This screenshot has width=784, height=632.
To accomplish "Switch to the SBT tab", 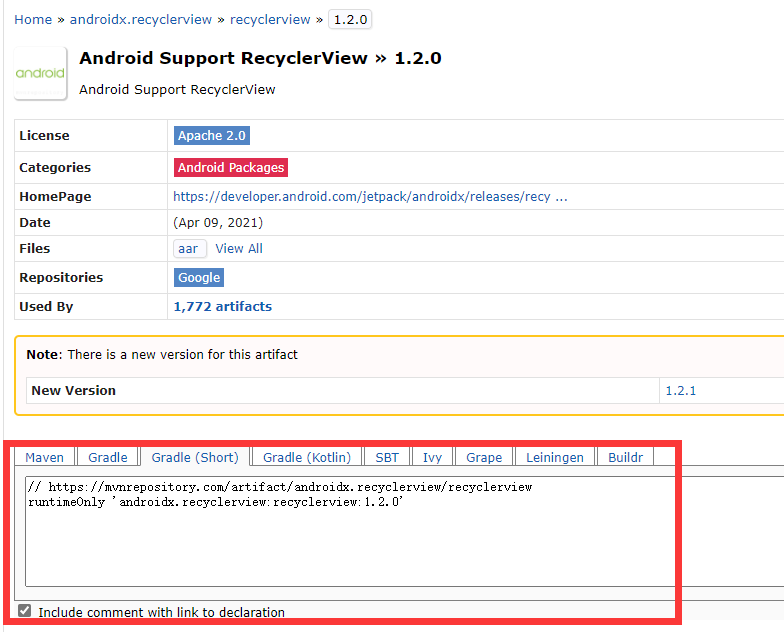I will pyautogui.click(x=387, y=457).
